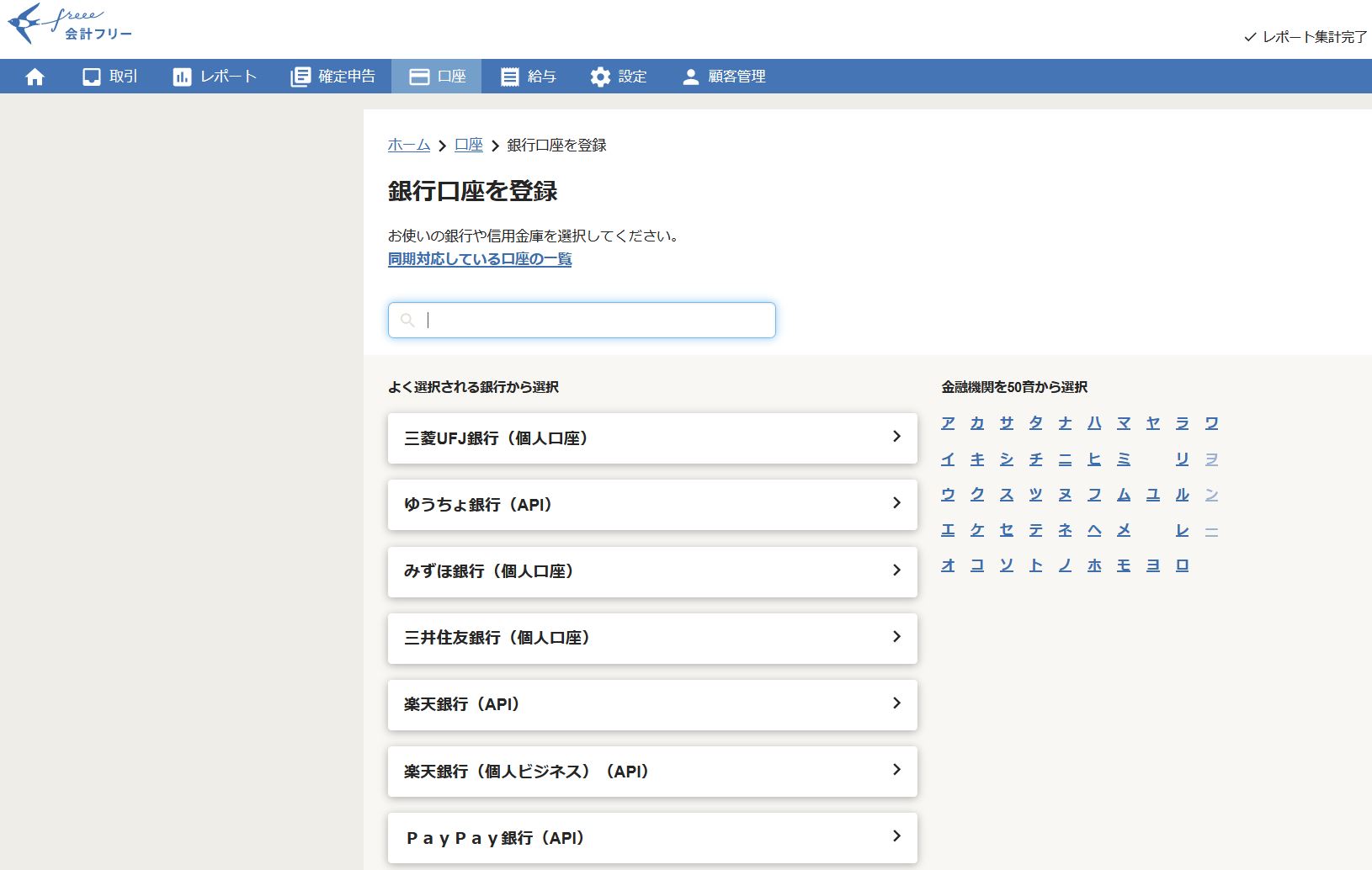The height and width of the screenshot is (870, 1372).
Task: Filter banks by ウ
Action: coord(948,495)
